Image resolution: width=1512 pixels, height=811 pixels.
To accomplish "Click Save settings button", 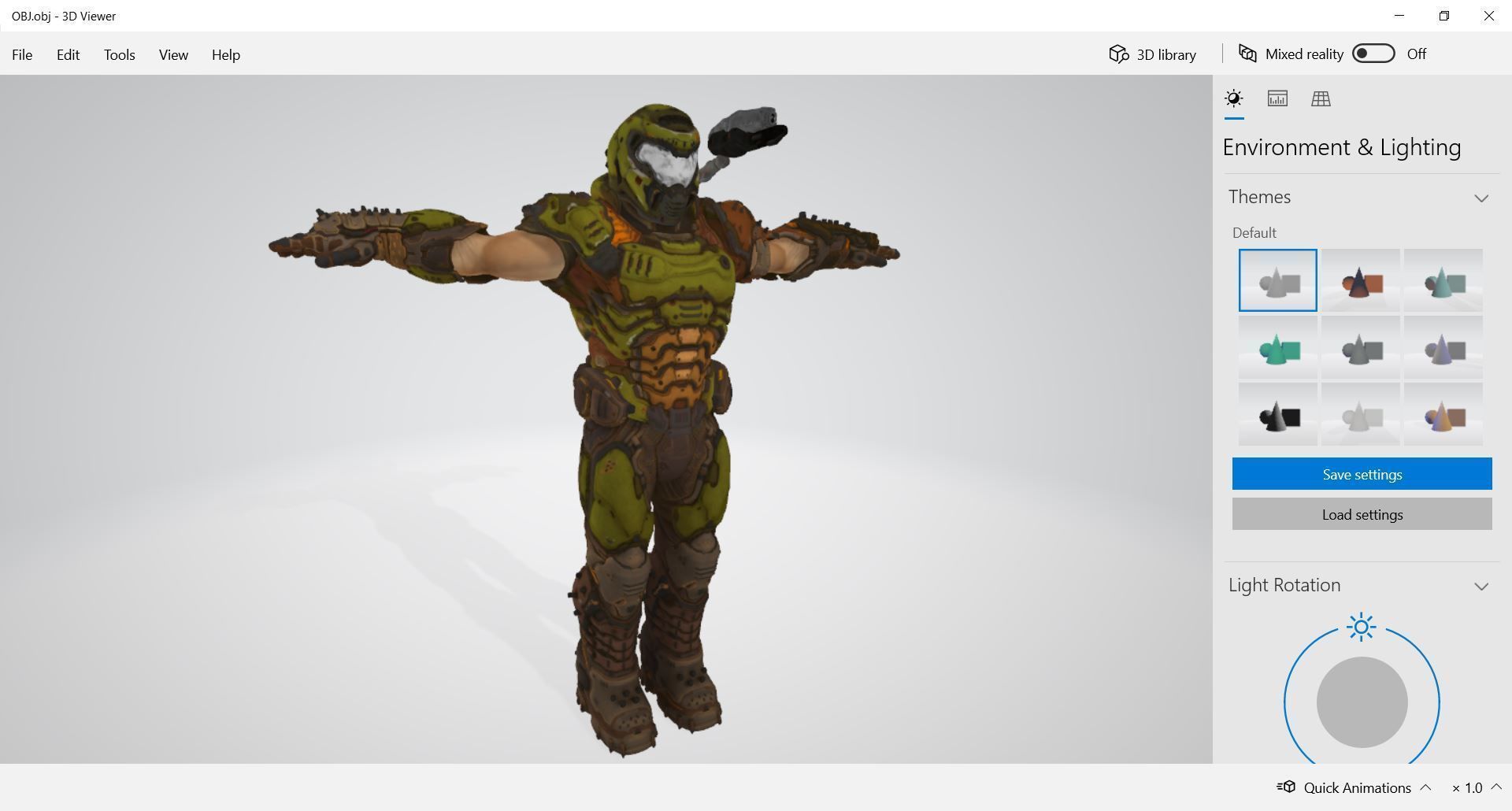I will pyautogui.click(x=1362, y=474).
